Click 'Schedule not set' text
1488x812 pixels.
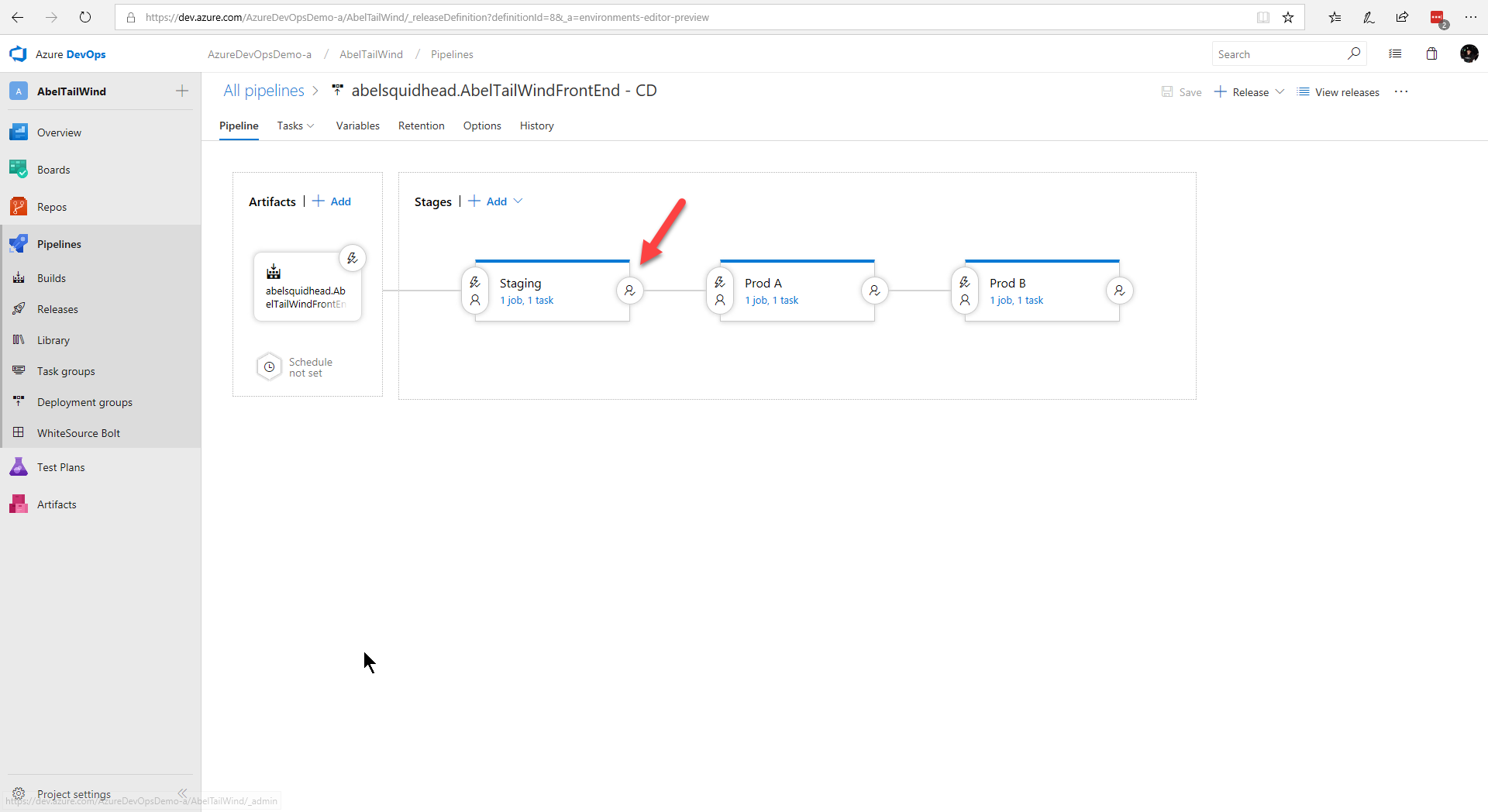[x=311, y=367]
